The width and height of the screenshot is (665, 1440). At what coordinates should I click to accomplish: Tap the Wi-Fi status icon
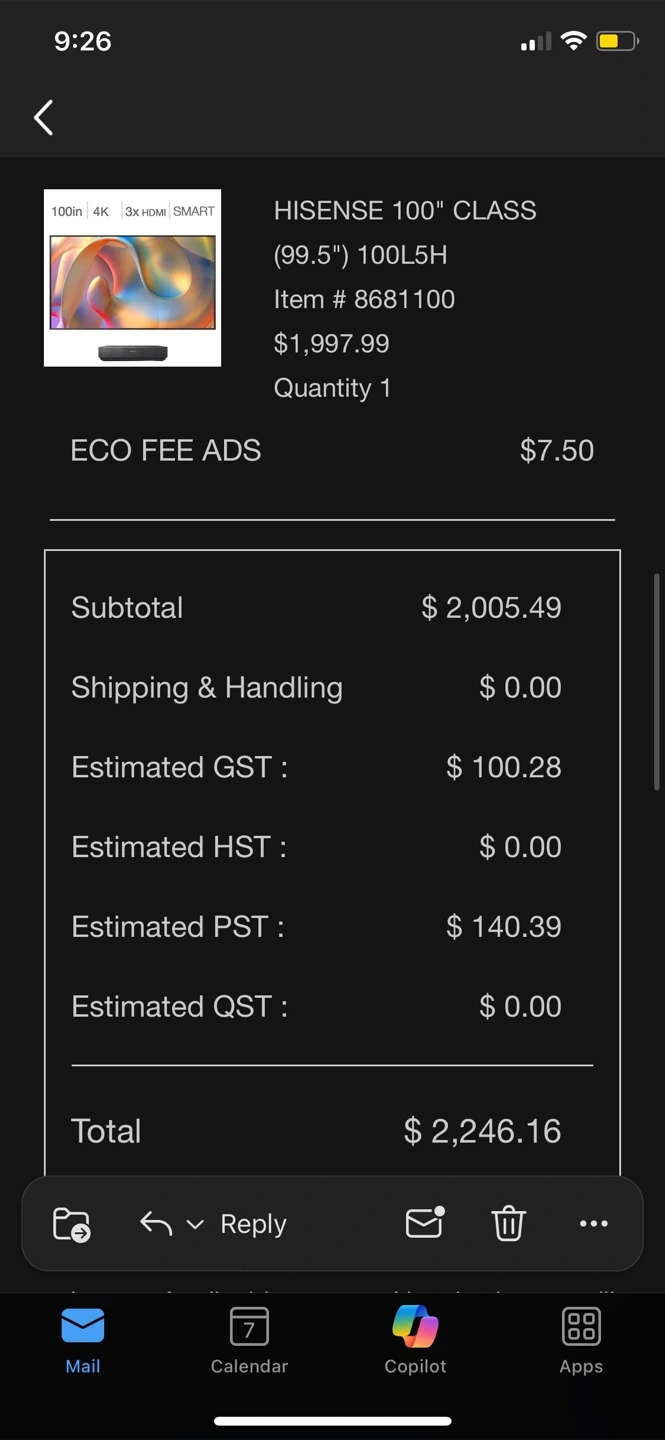pos(573,41)
